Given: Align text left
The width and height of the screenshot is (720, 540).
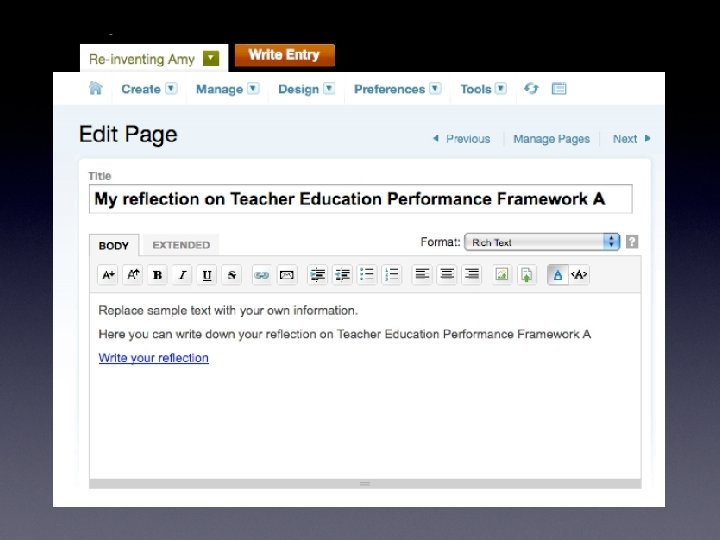Looking at the screenshot, I should pyautogui.click(x=422, y=275).
